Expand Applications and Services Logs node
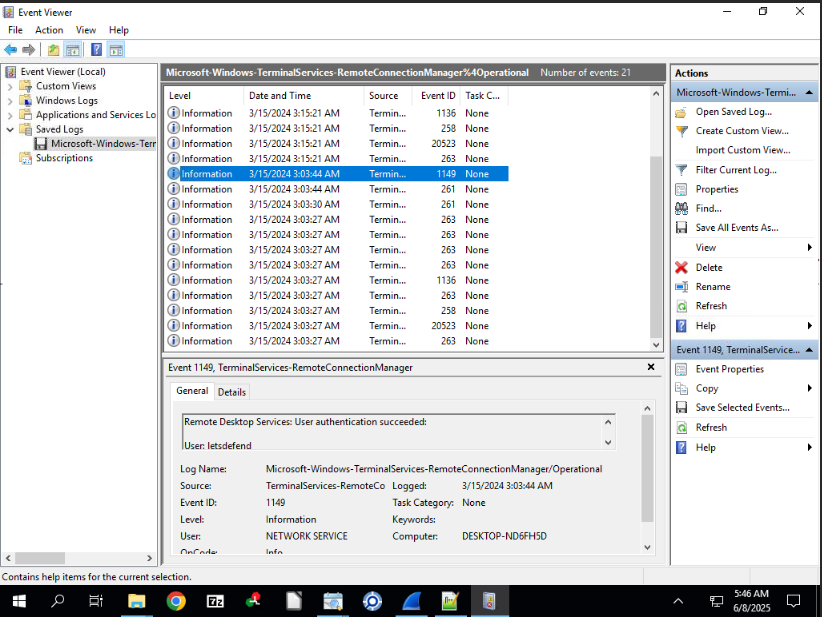822x617 pixels. (x=10, y=115)
